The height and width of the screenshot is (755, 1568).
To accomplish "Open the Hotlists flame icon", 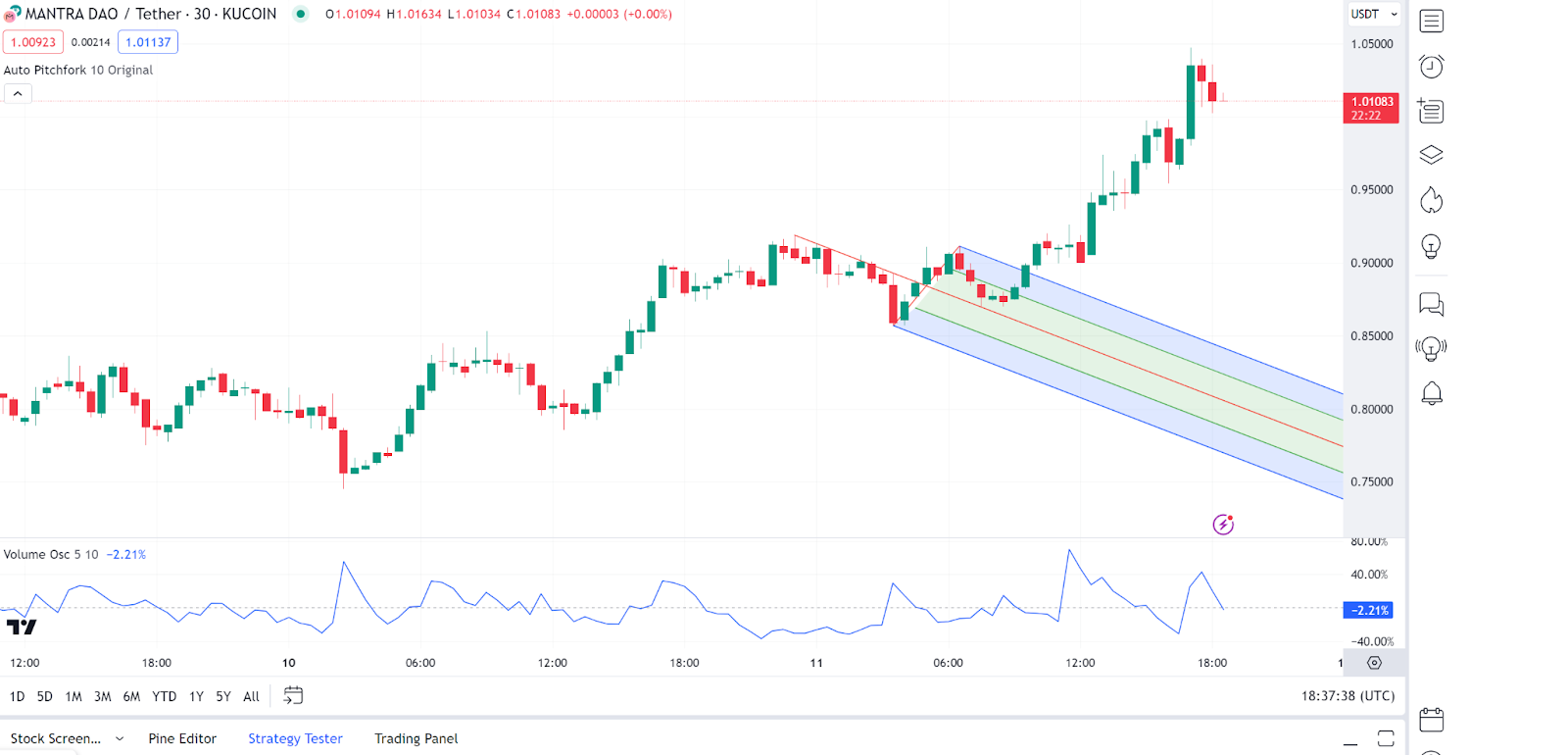I will click(1431, 200).
